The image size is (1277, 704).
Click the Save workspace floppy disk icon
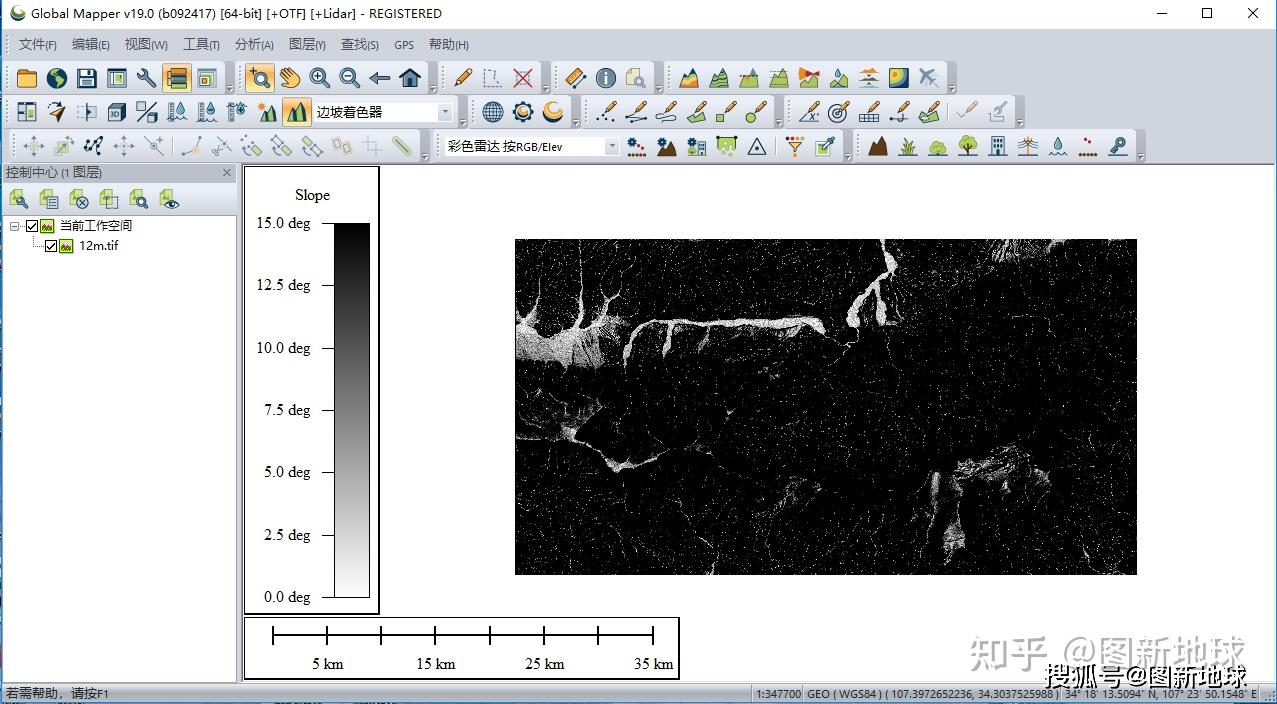(87, 78)
